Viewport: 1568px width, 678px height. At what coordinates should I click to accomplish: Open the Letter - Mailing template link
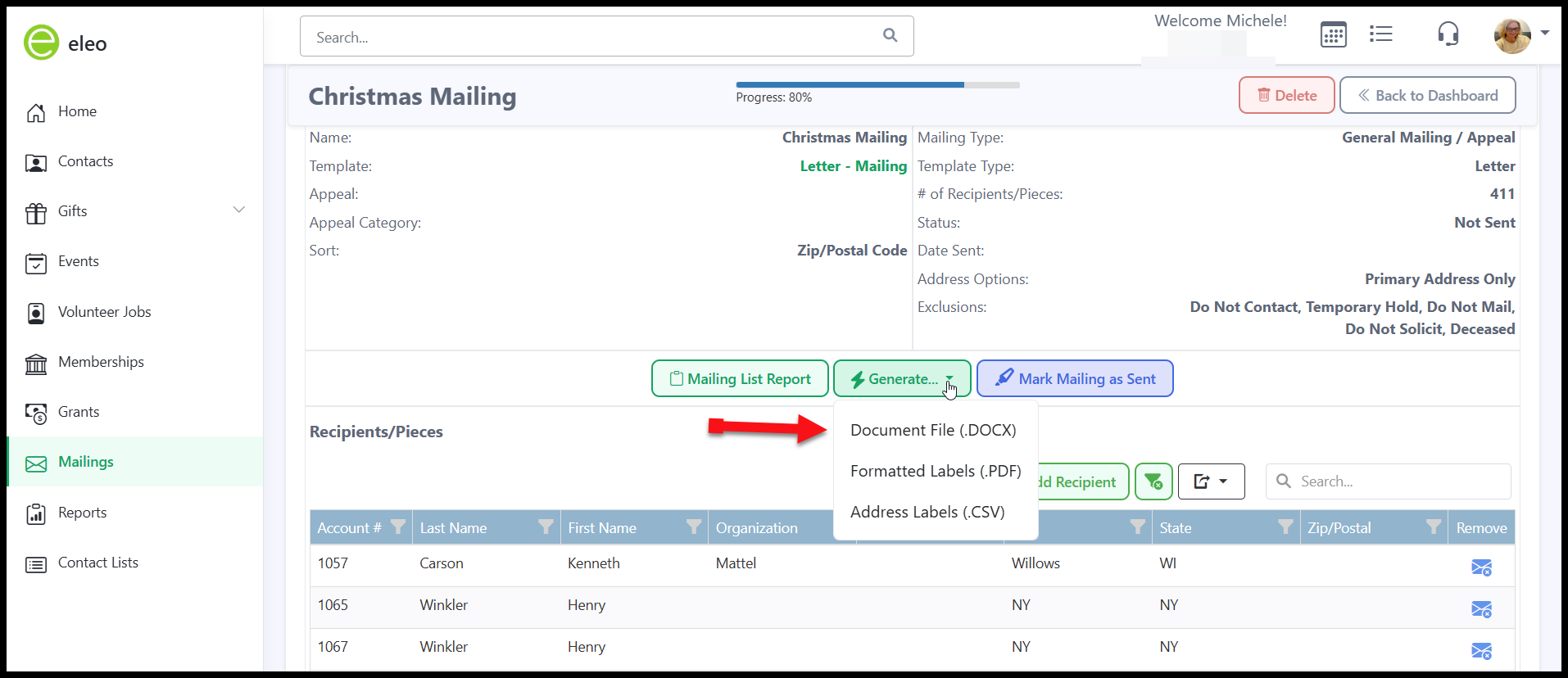(x=853, y=166)
